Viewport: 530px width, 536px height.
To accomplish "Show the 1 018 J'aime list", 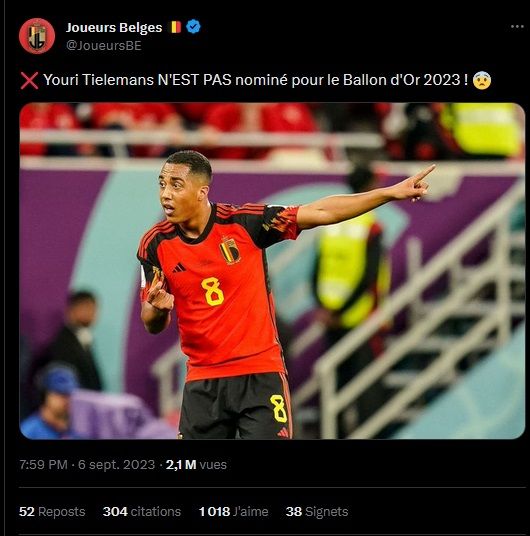I will pyautogui.click(x=234, y=512).
